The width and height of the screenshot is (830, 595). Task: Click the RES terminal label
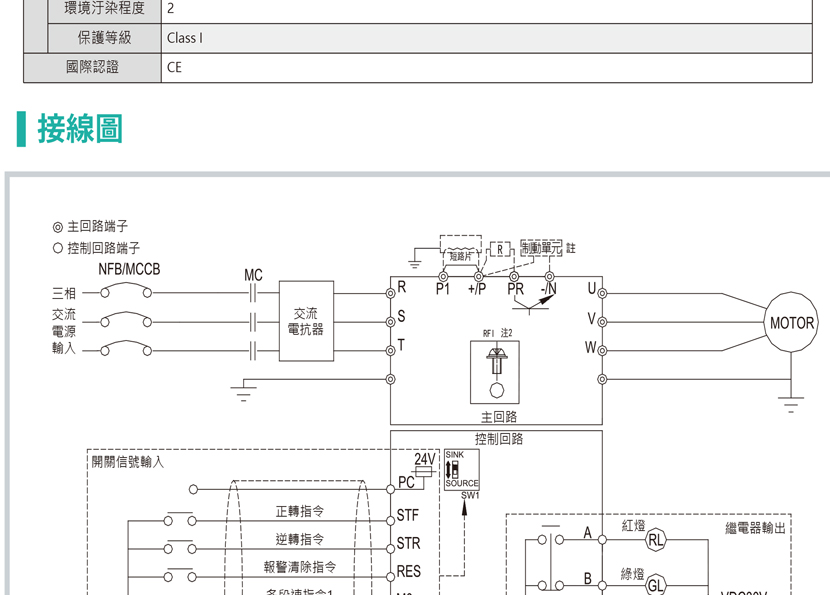(x=409, y=571)
